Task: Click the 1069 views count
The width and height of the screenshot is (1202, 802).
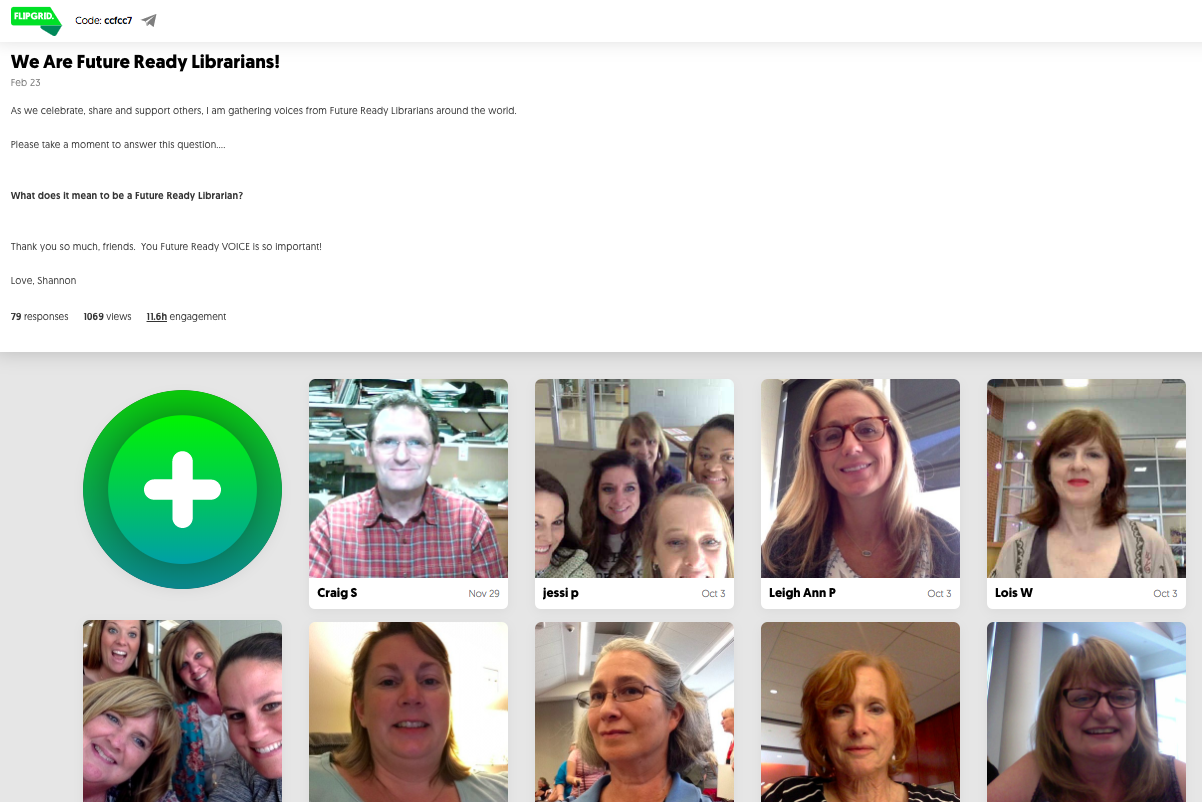Action: pyautogui.click(x=107, y=317)
